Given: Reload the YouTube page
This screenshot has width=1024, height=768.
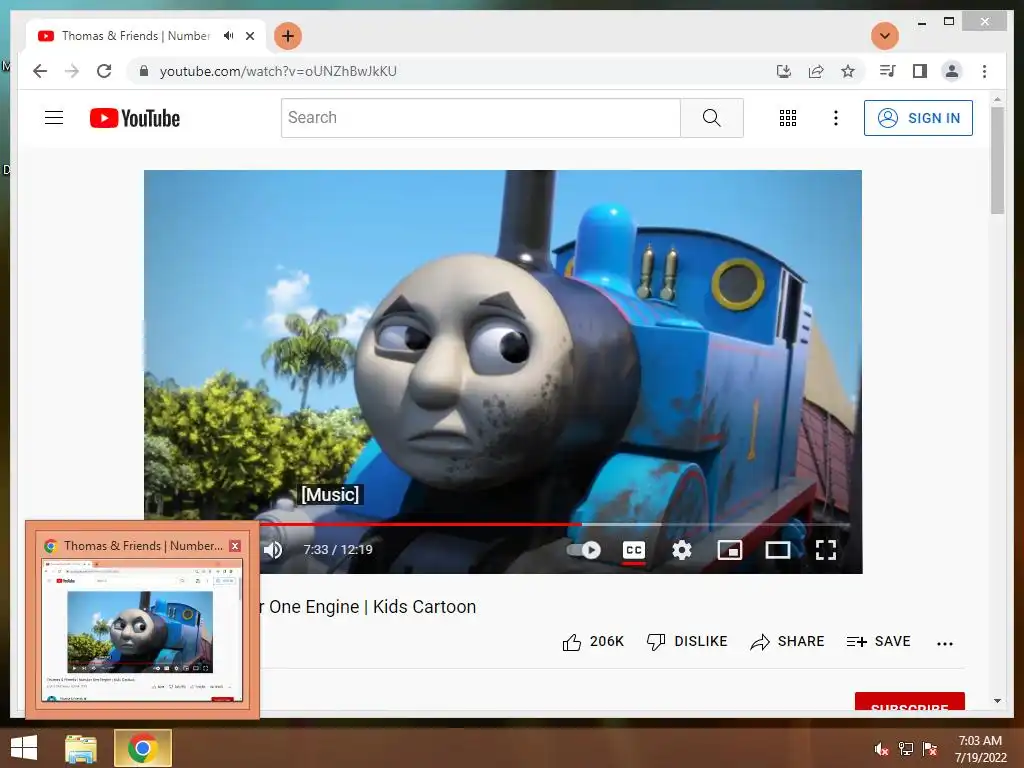Looking at the screenshot, I should tap(104, 71).
